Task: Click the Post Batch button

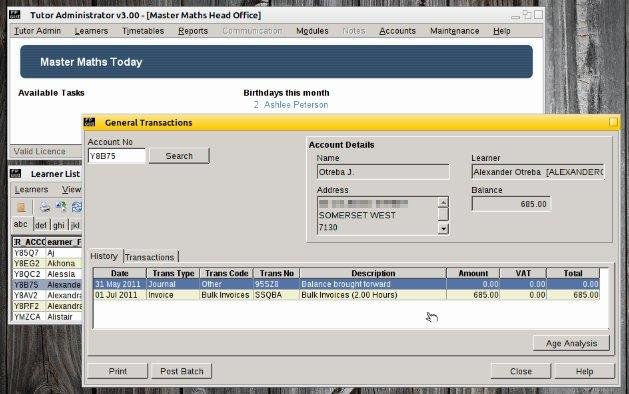Action: [x=181, y=371]
